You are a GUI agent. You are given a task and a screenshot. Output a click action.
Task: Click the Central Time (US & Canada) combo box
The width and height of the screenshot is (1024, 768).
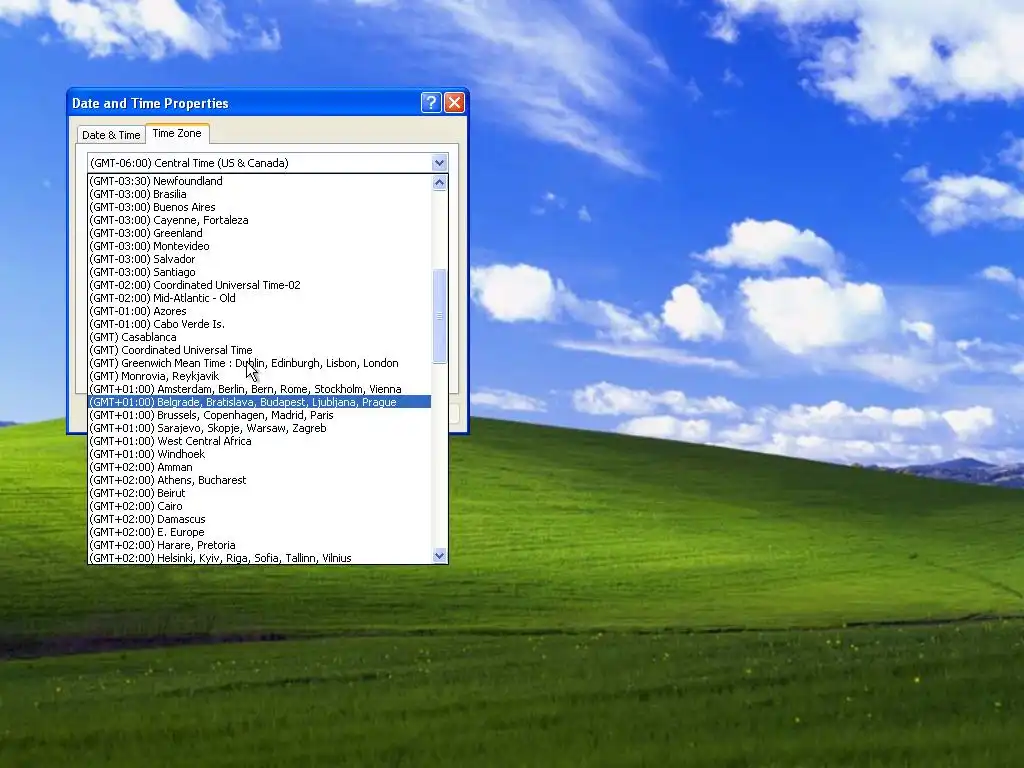tap(268, 163)
